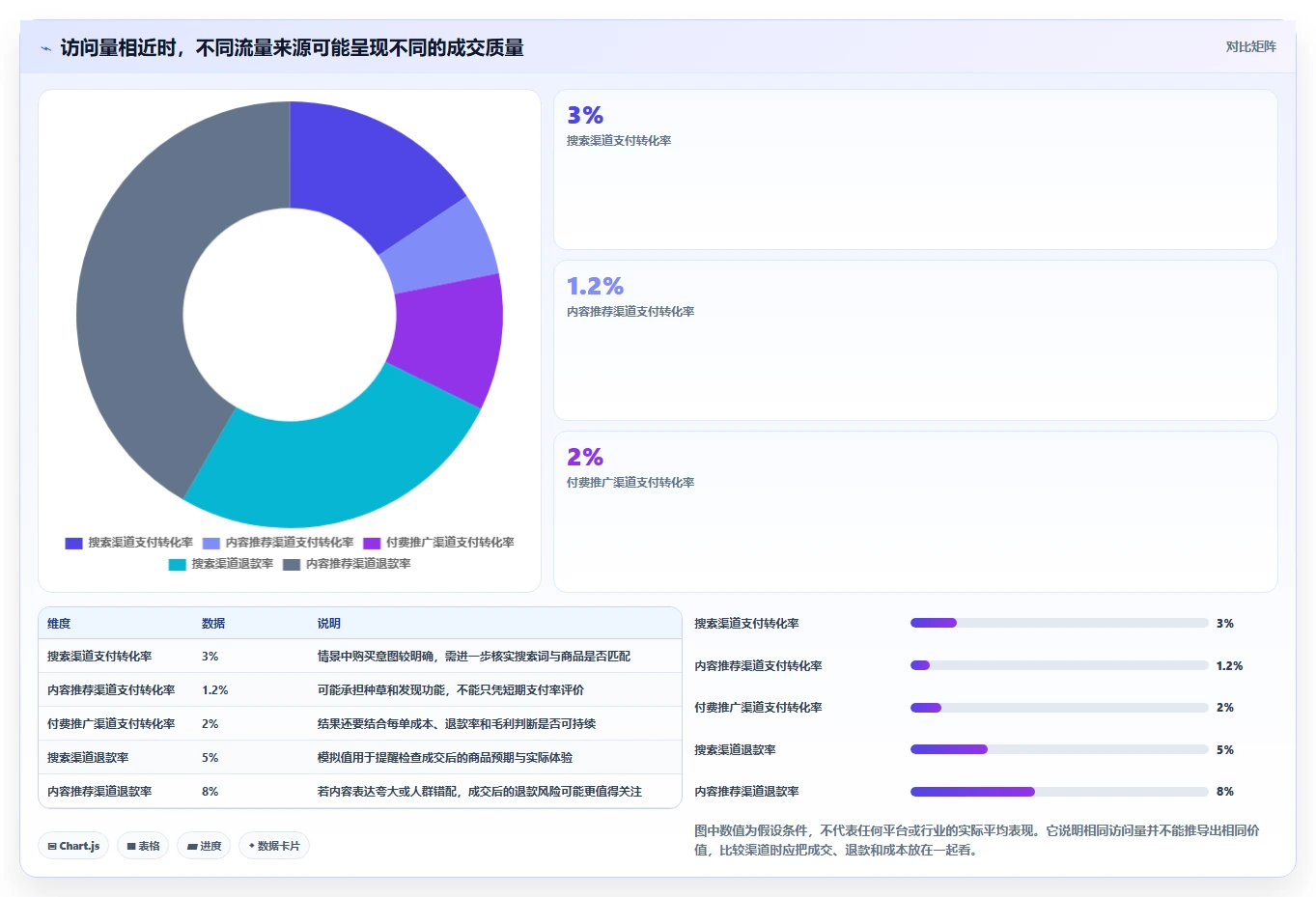
Task: Select table row 内容推荐渠道支付转化率
Action: coord(360,690)
